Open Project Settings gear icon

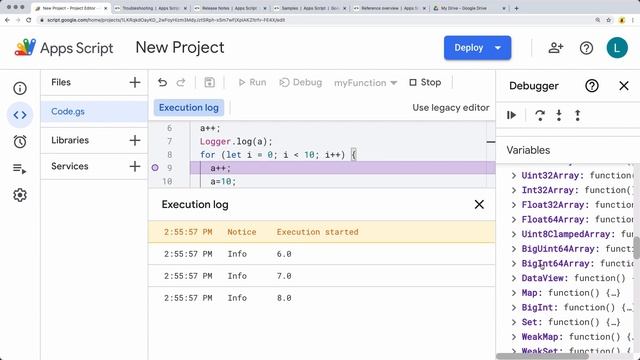point(20,195)
